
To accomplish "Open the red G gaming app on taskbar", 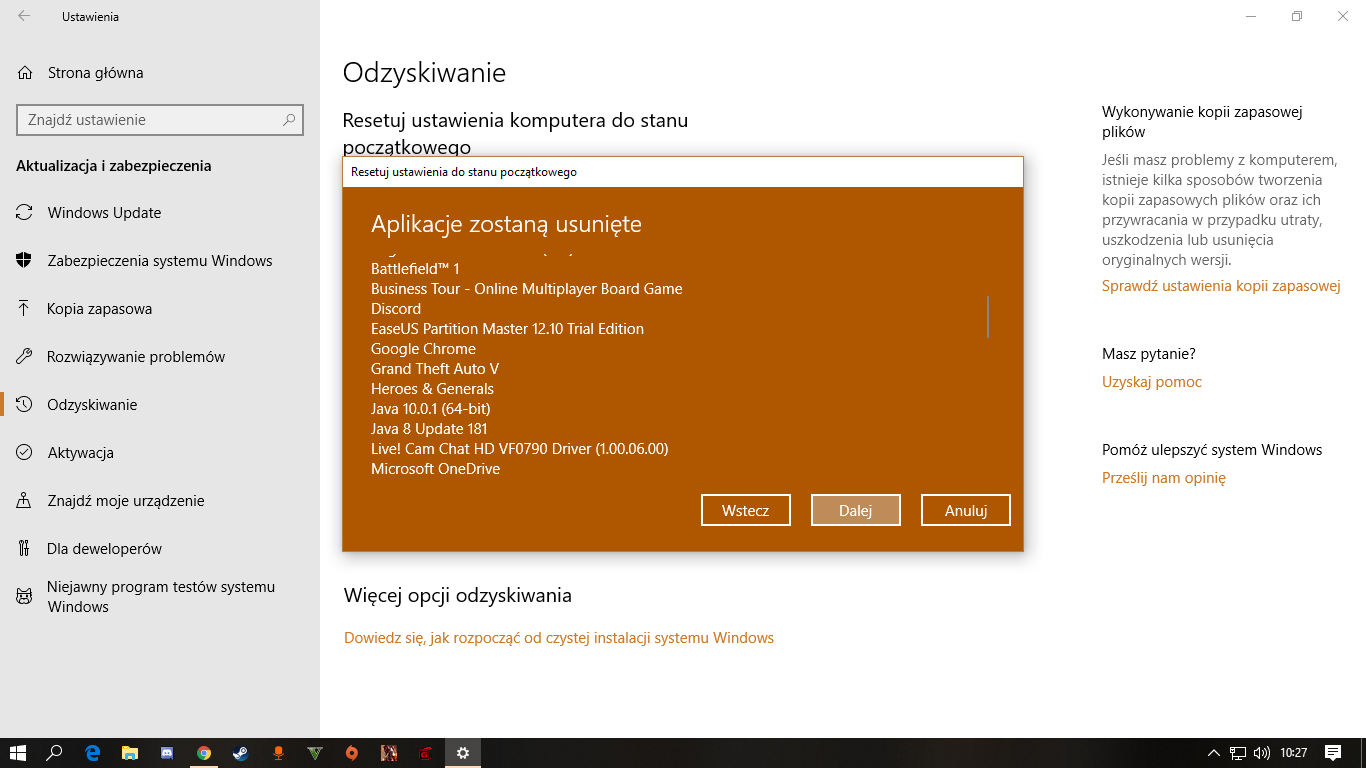I will click(x=426, y=753).
